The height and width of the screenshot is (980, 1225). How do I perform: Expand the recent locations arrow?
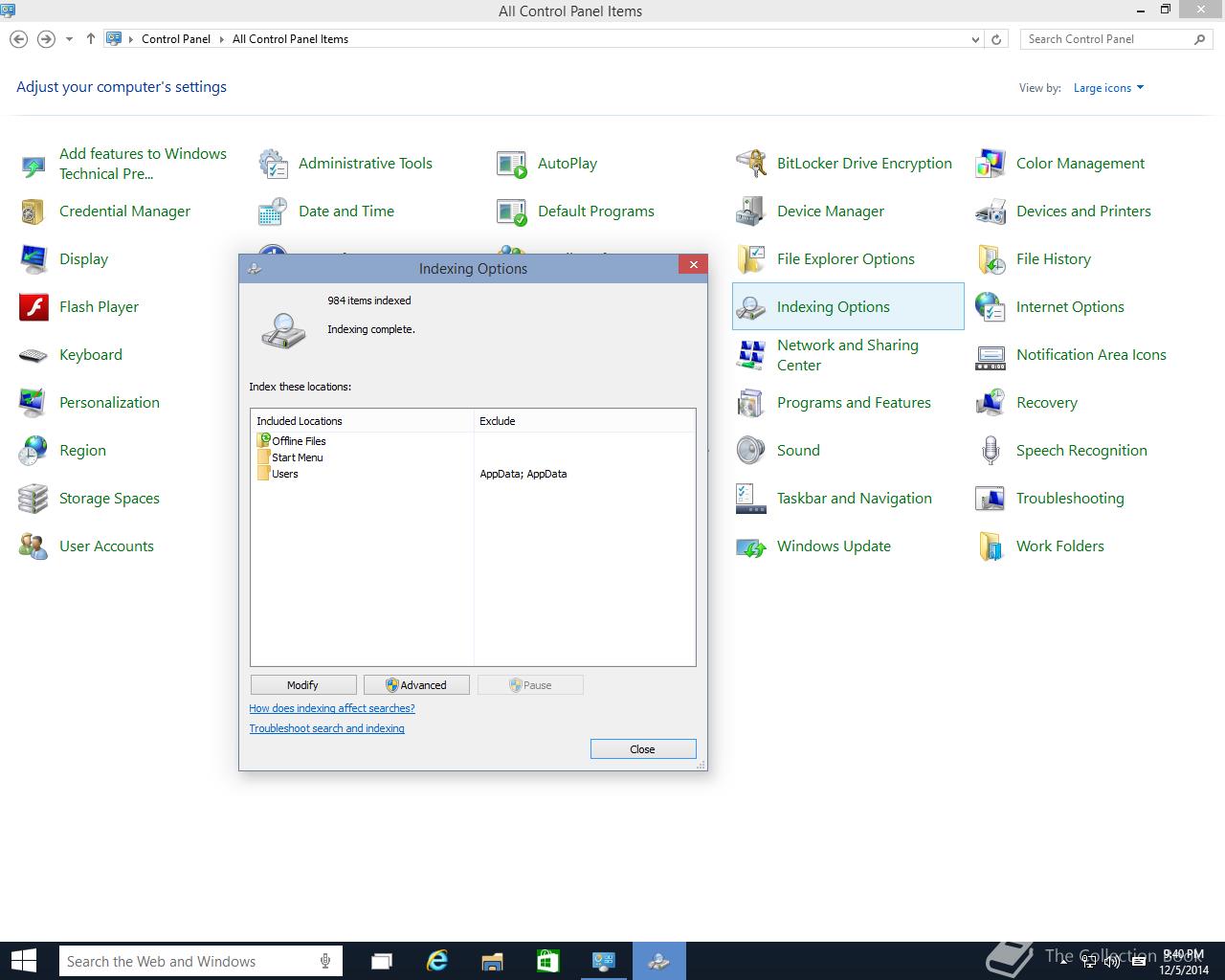tap(69, 39)
